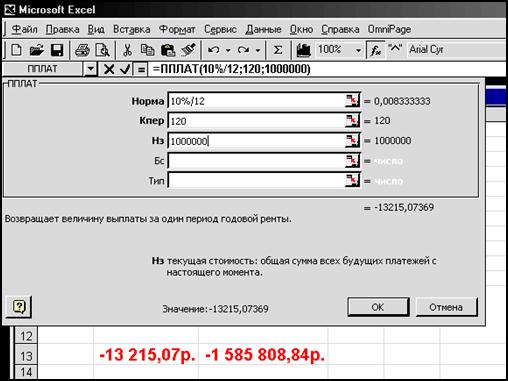Confirm formula with checkmark icon

[x=125, y=69]
